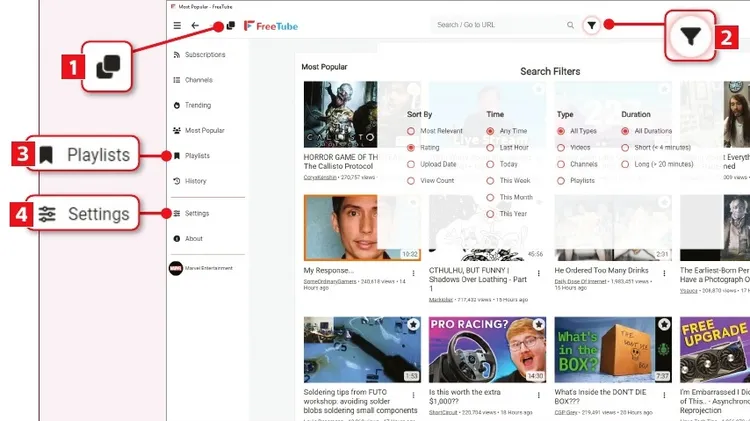Open options menu for Is this worth the extra $1,000
This screenshot has width=750, height=421.
(x=539, y=395)
